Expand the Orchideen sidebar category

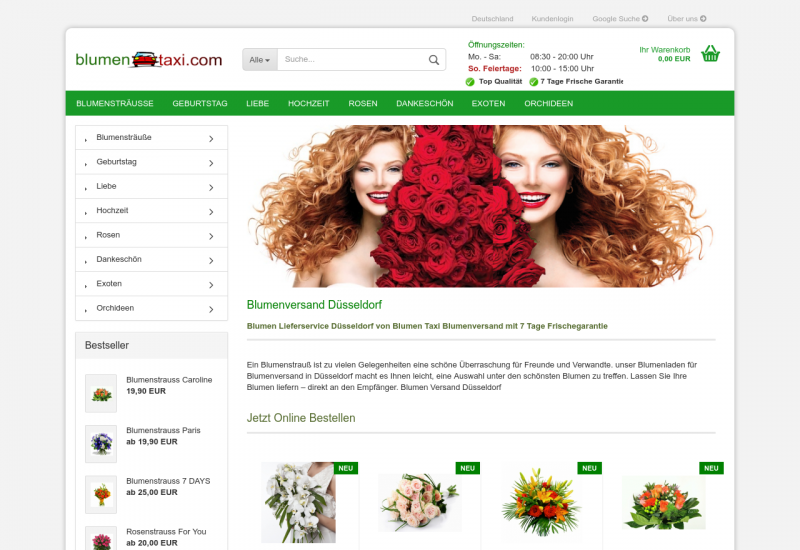[152, 308]
